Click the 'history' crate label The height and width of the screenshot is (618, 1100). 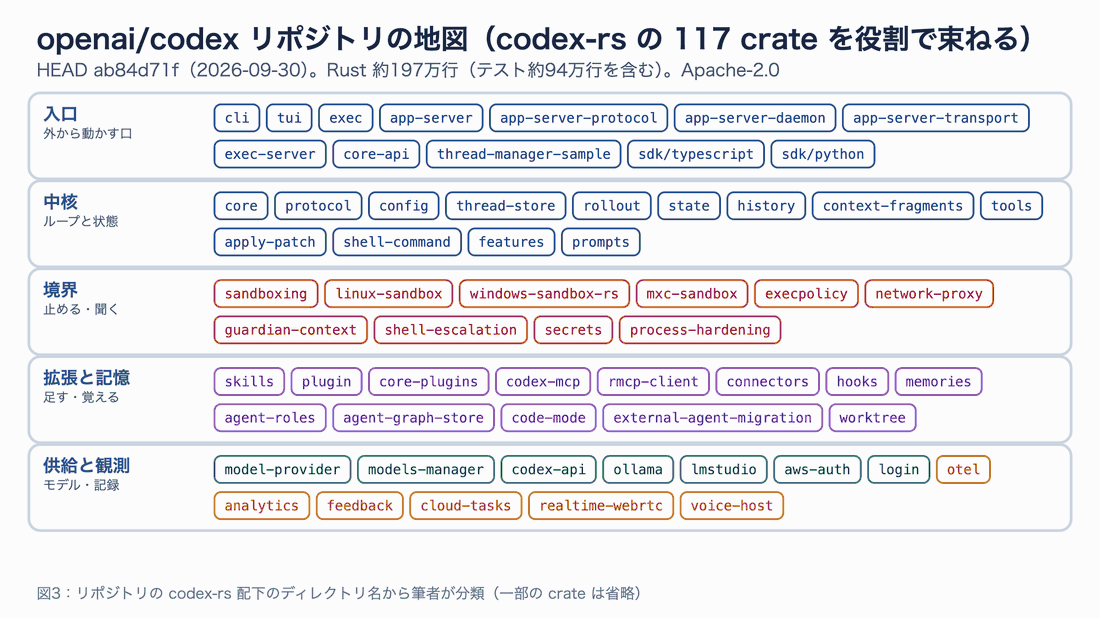pyautogui.click(x=766, y=206)
